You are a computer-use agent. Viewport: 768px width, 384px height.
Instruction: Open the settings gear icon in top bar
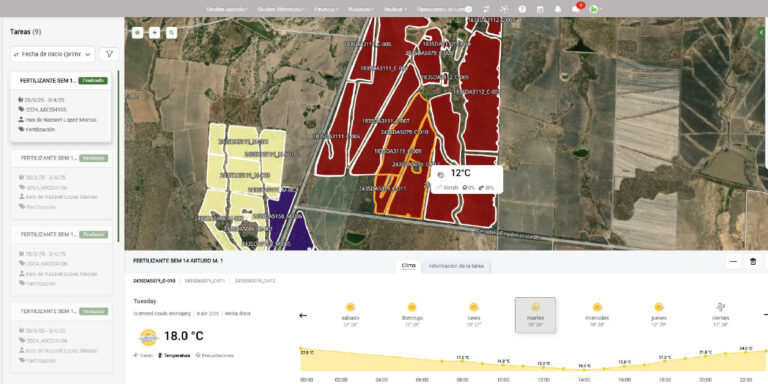pyautogui.click(x=468, y=9)
